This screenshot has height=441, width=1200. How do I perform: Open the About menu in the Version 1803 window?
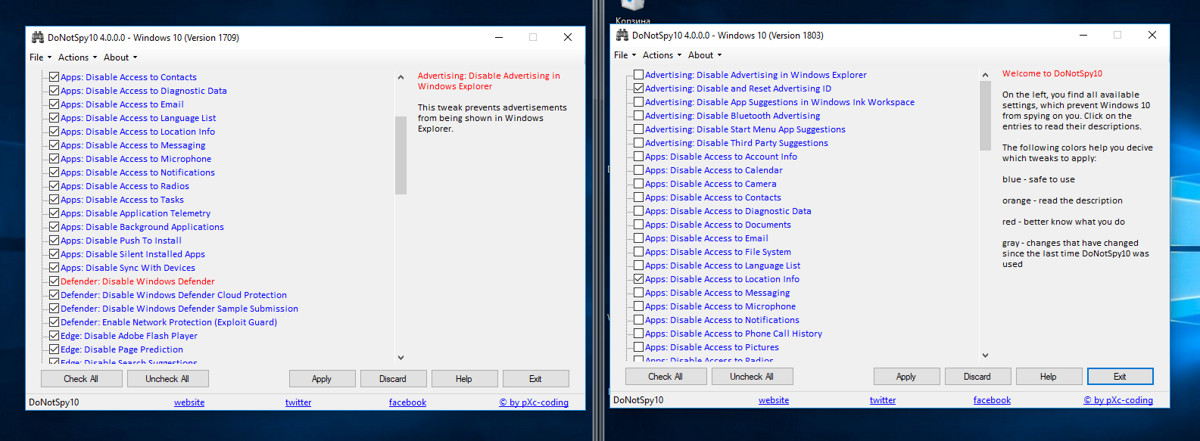703,55
